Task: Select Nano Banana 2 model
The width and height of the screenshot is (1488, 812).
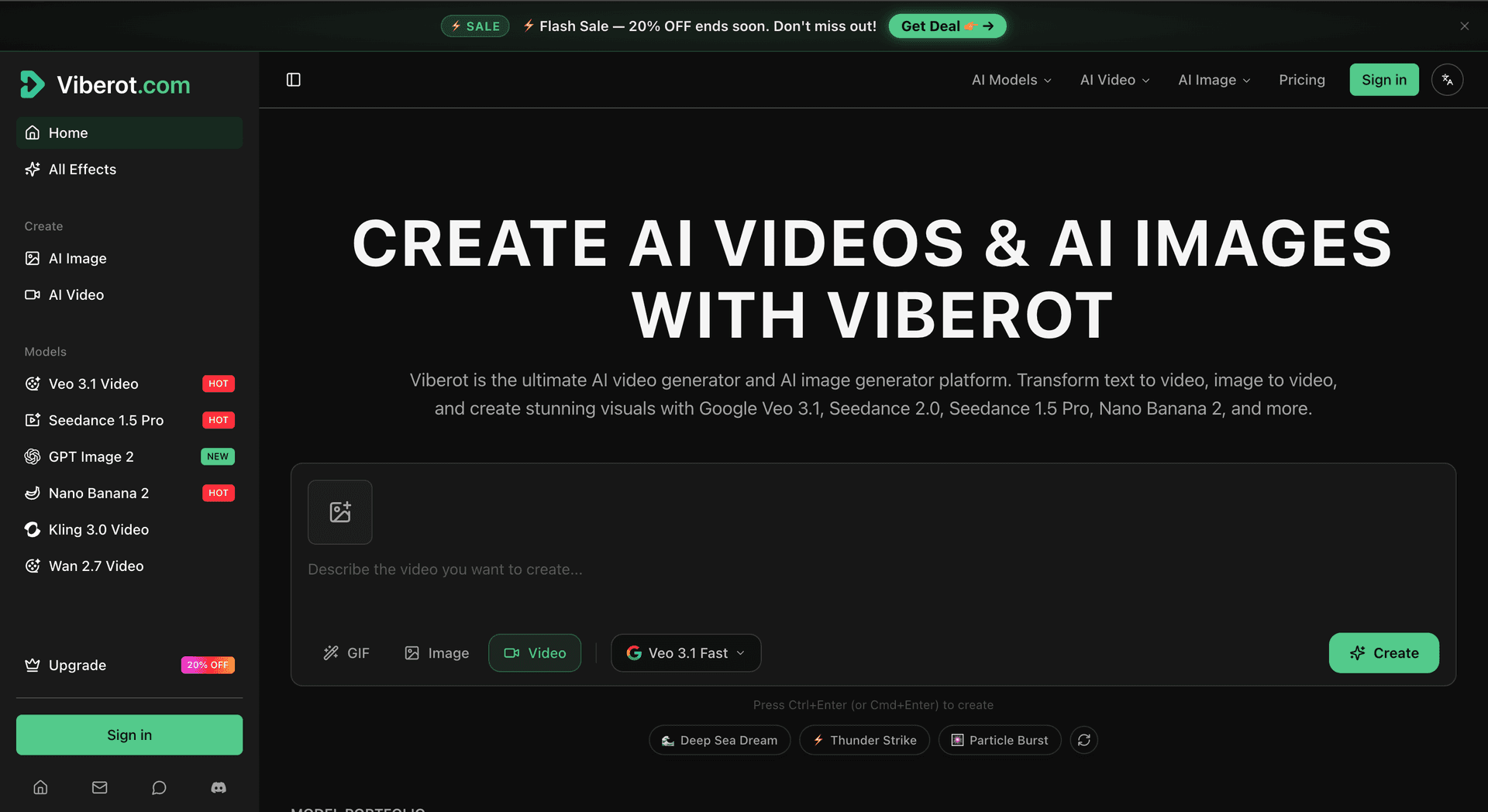Action: click(129, 493)
